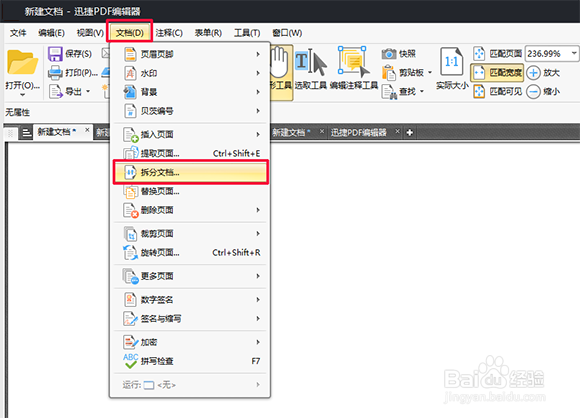The height and width of the screenshot is (418, 580).
Task: Add a new tab with plus button
Action: [x=409, y=132]
